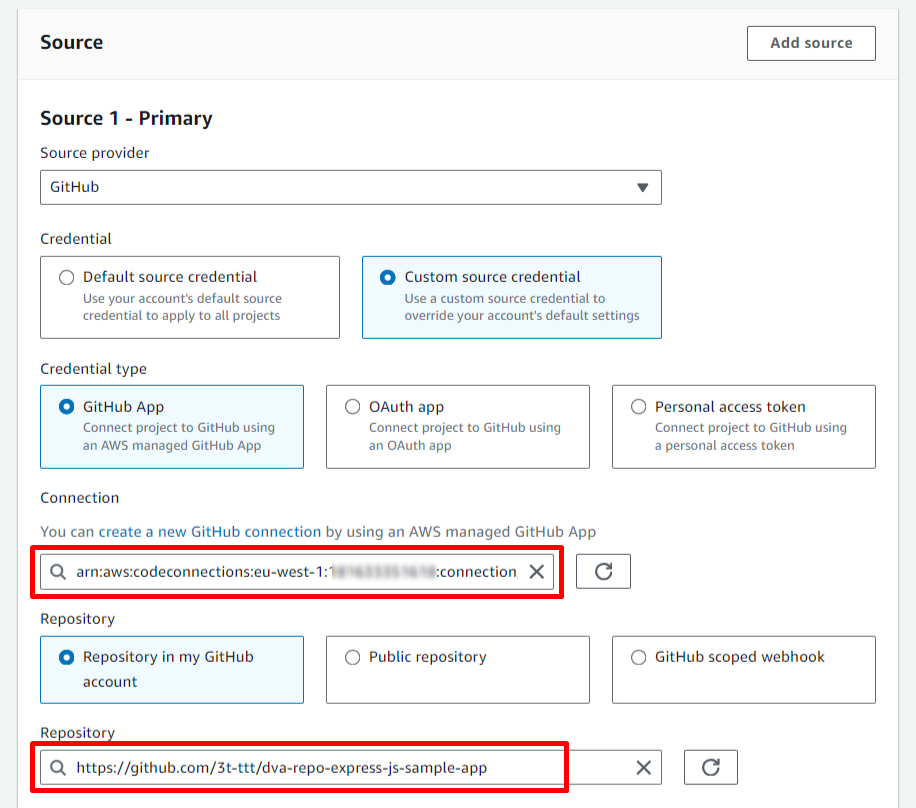Image resolution: width=916 pixels, height=808 pixels.
Task: Click the search icon in the Connection field
Action: (58, 571)
